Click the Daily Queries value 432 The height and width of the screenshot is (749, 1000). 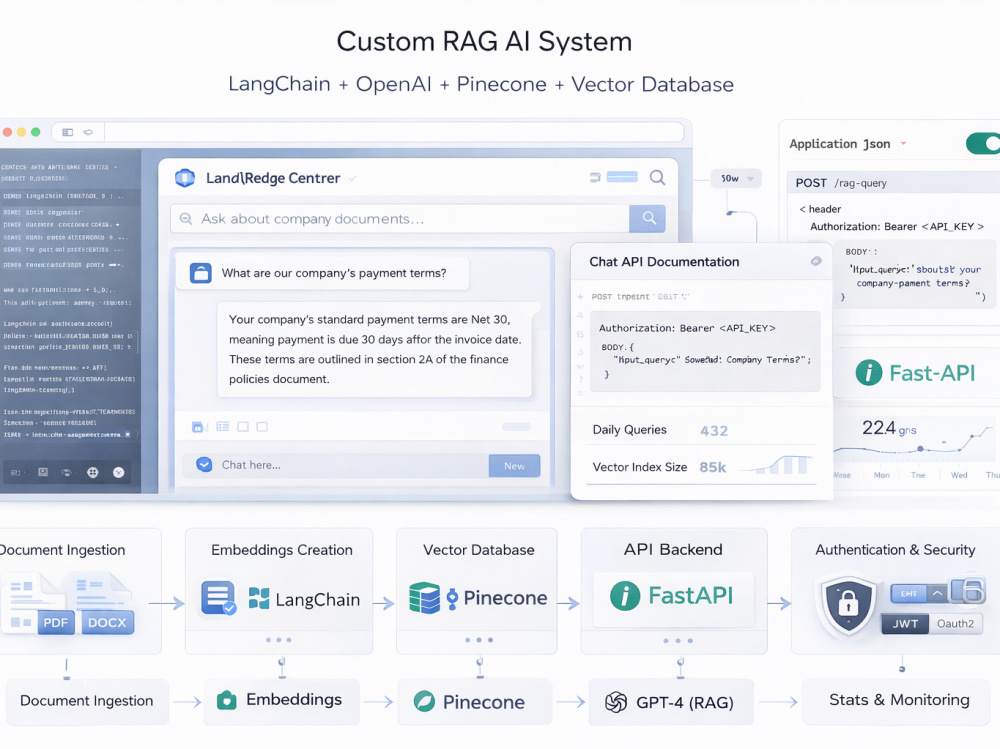click(x=714, y=431)
